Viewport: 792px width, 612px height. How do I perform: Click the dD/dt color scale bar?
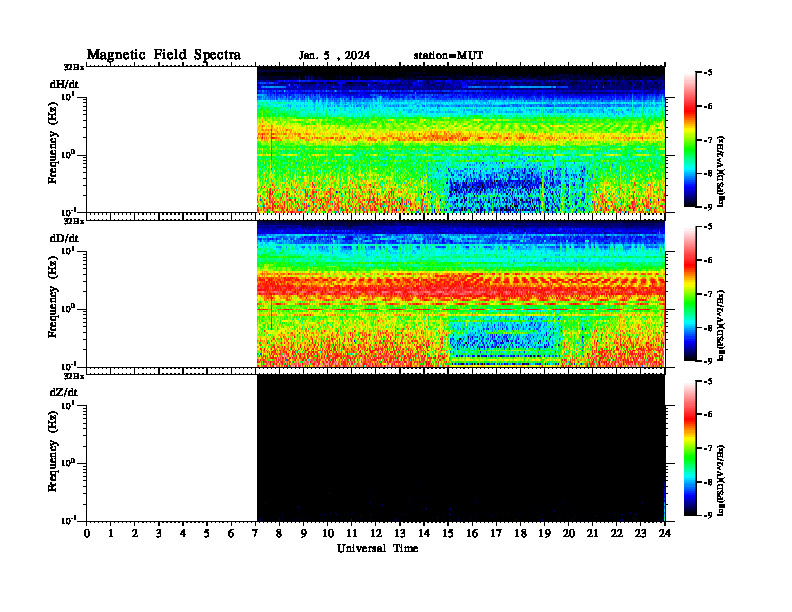pyautogui.click(x=690, y=294)
